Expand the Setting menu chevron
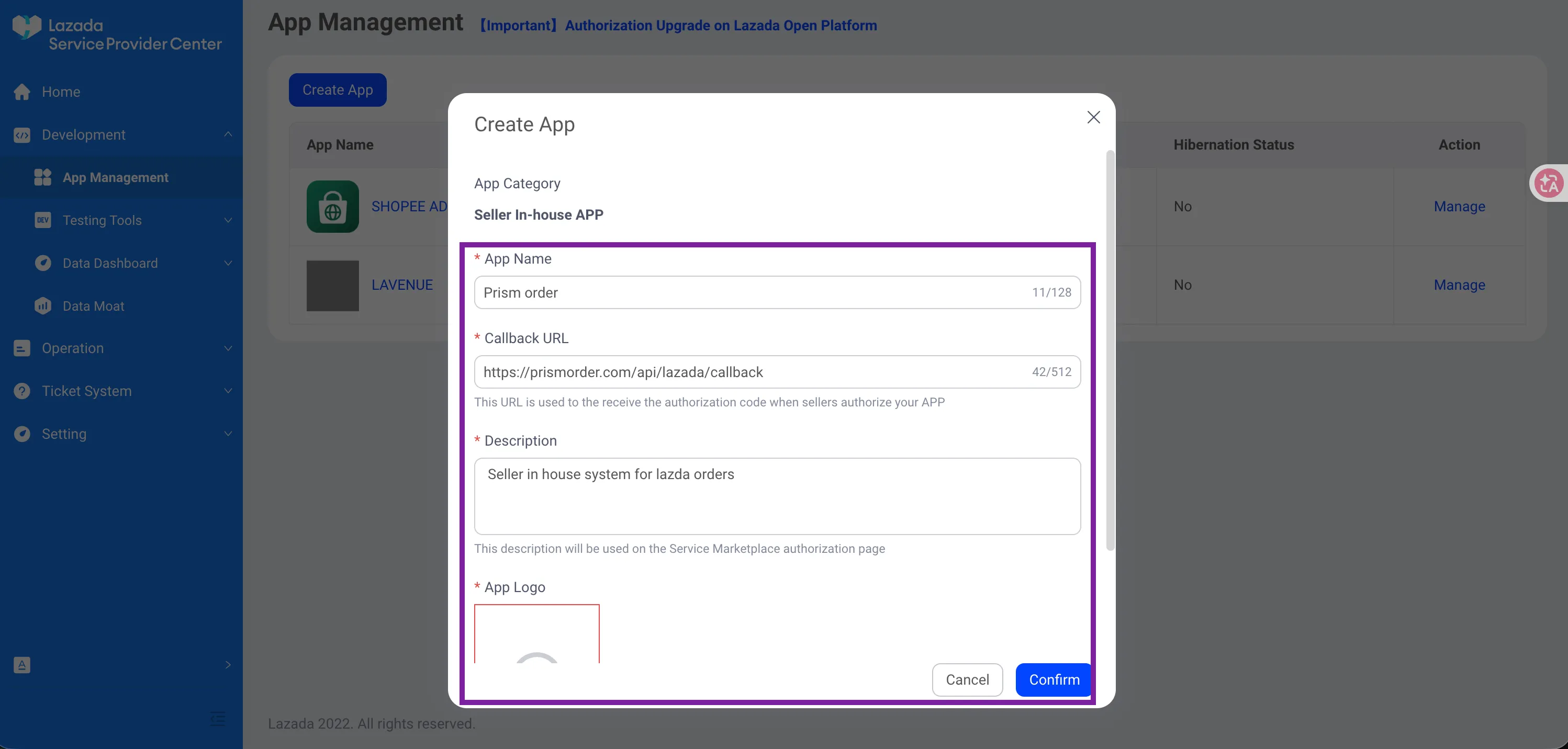The width and height of the screenshot is (1568, 749). (228, 434)
